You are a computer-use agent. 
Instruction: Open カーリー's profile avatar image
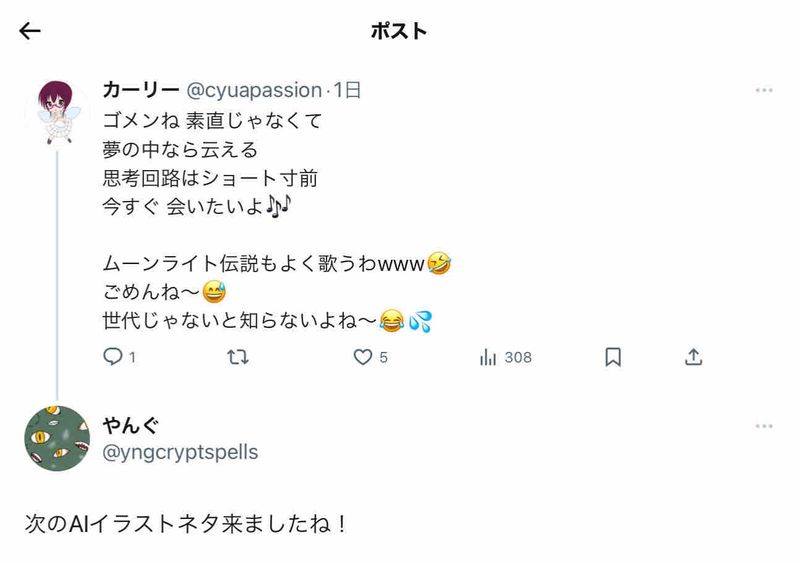pos(57,110)
